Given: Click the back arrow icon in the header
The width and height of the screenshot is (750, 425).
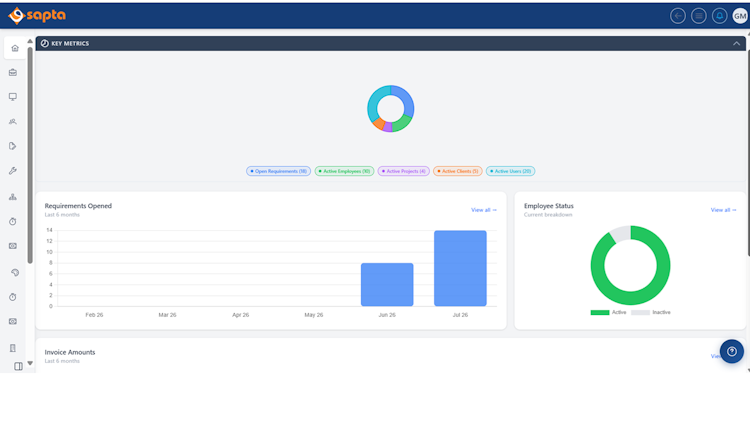Looking at the screenshot, I should coord(678,16).
